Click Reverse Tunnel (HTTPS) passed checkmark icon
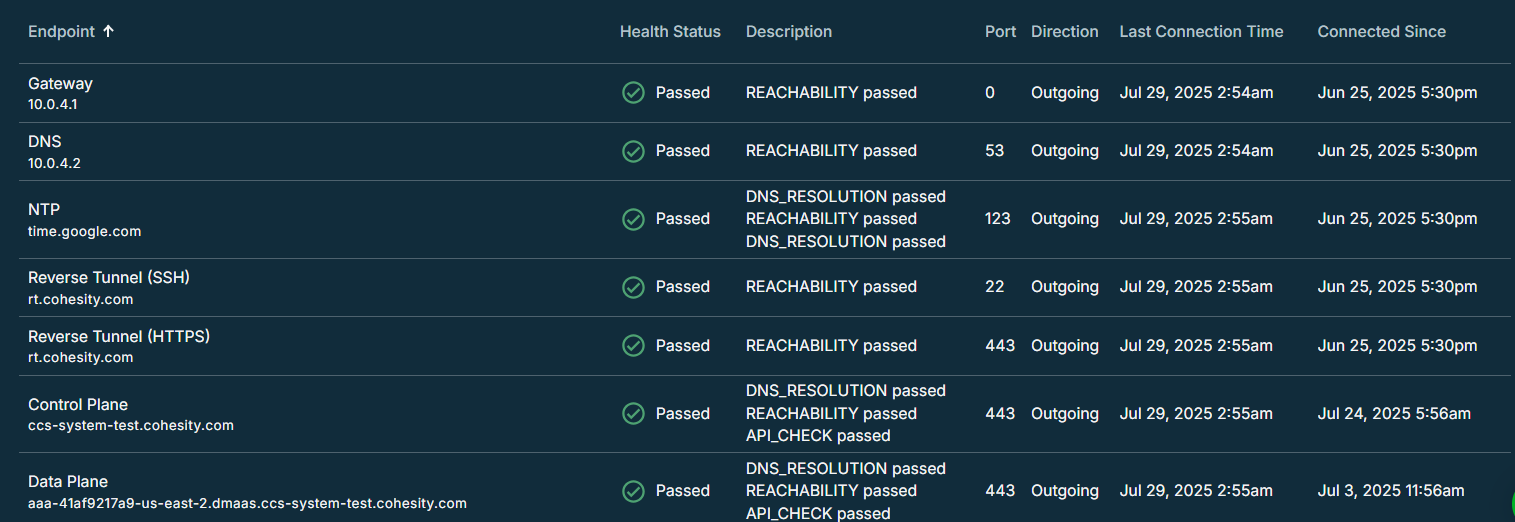 tap(633, 345)
